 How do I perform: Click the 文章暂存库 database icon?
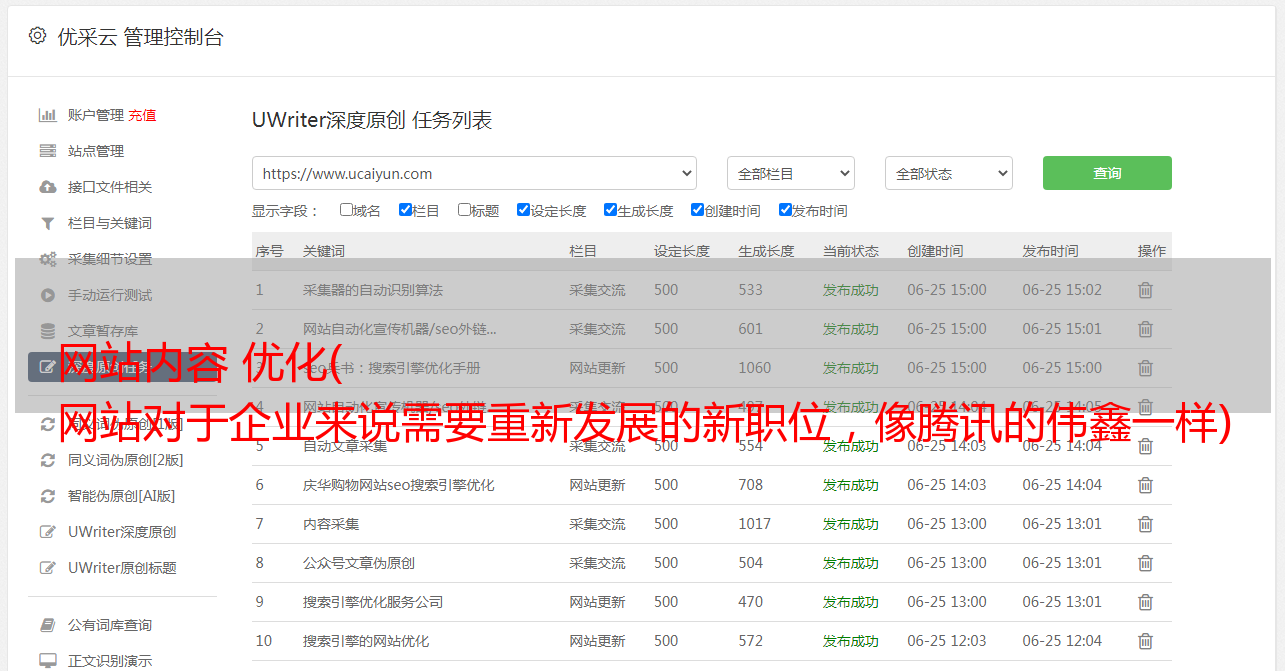pyautogui.click(x=47, y=331)
